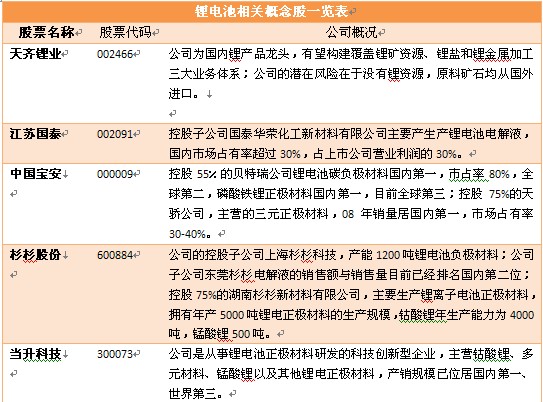Click the stock name 杉杉股份
543x402 pixels.
[35, 255]
